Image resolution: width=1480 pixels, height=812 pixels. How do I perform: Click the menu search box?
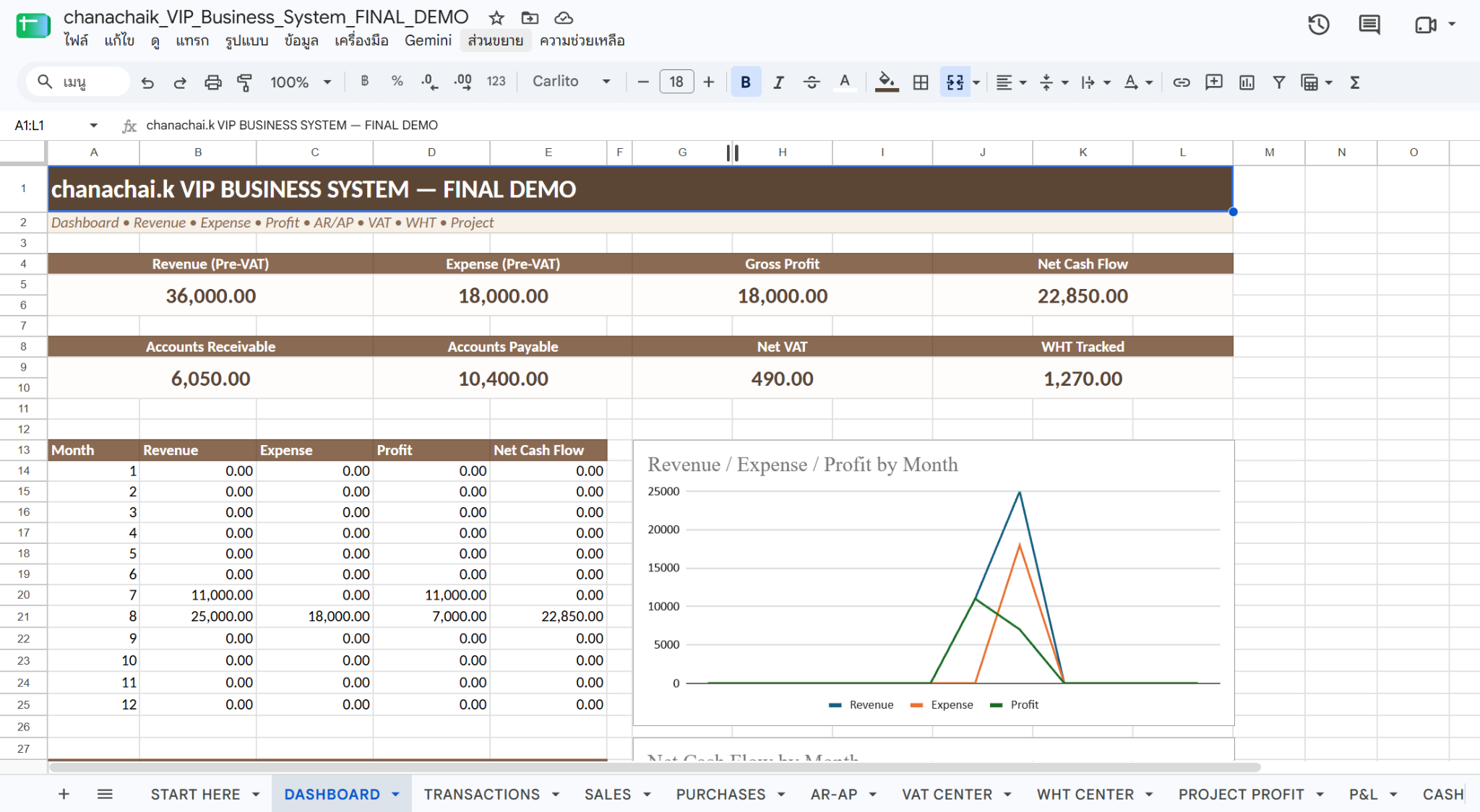tap(78, 82)
